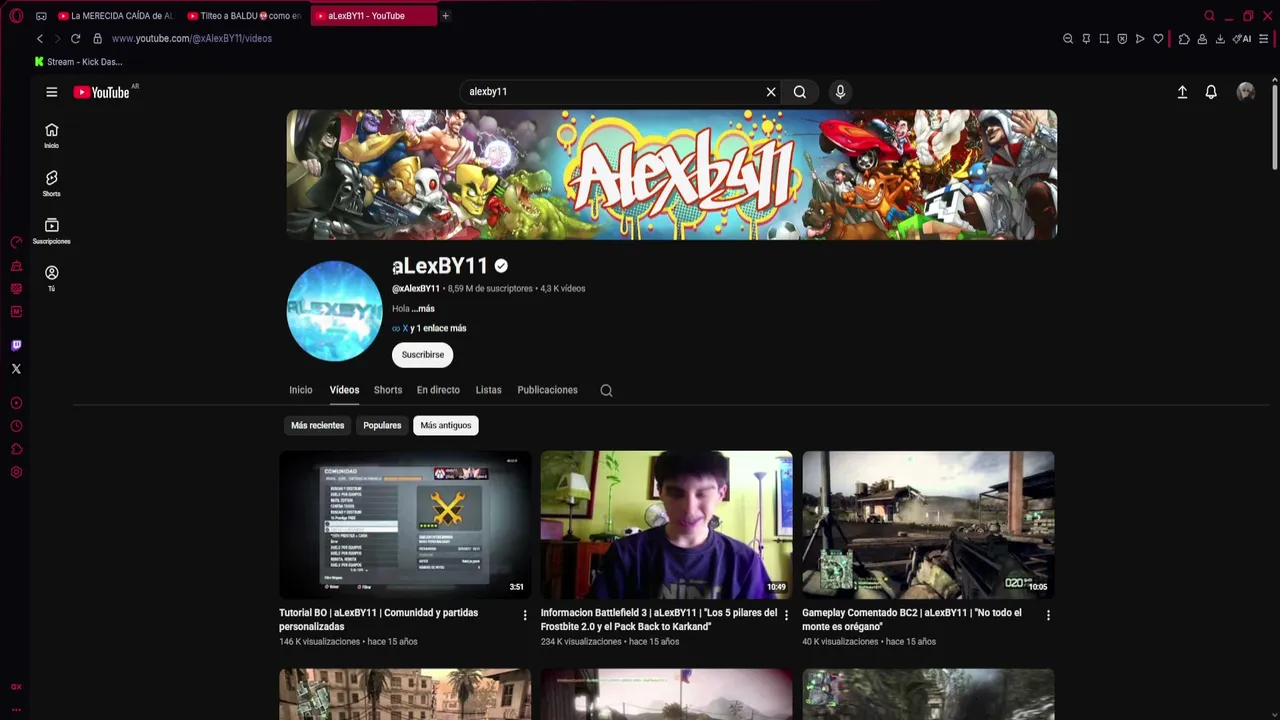The image size is (1280, 720).
Task: Open options menu for Battlefield 3 video
Action: point(786,616)
